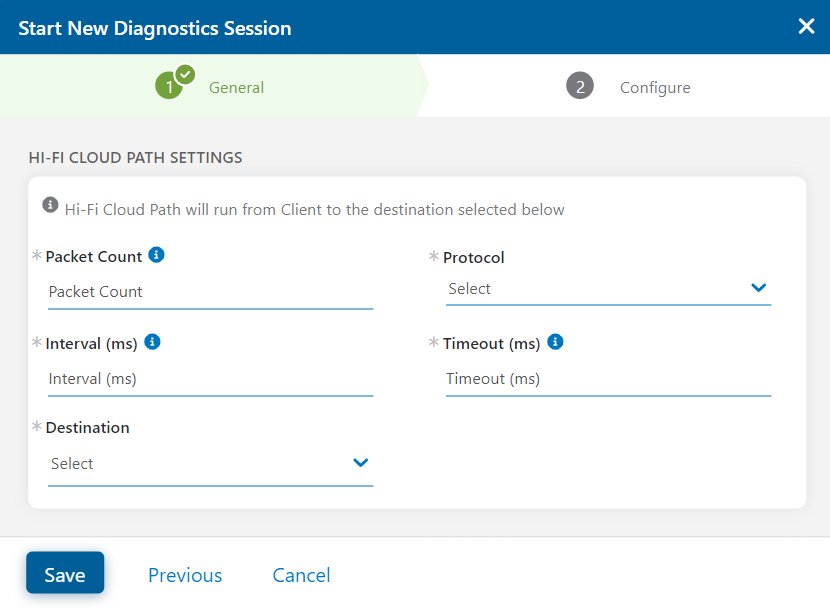
Task: Click the Timeout (ms) info icon
Action: tap(556, 342)
